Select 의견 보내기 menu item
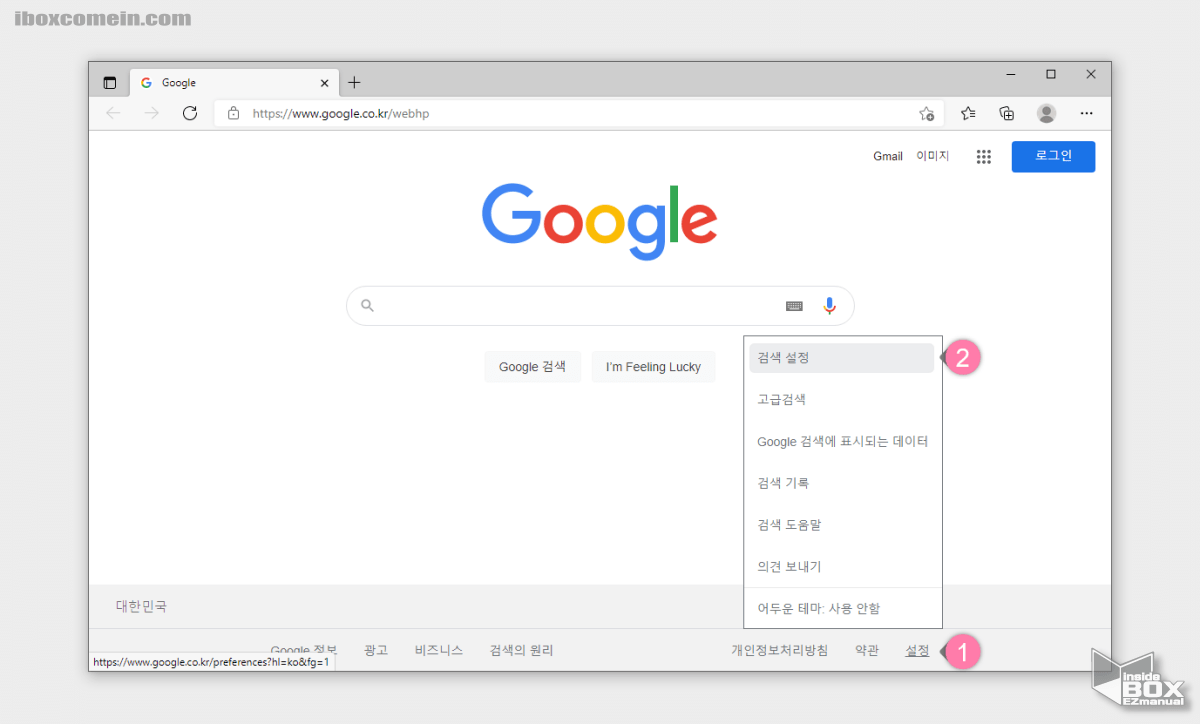The width and height of the screenshot is (1200, 724). point(843,567)
